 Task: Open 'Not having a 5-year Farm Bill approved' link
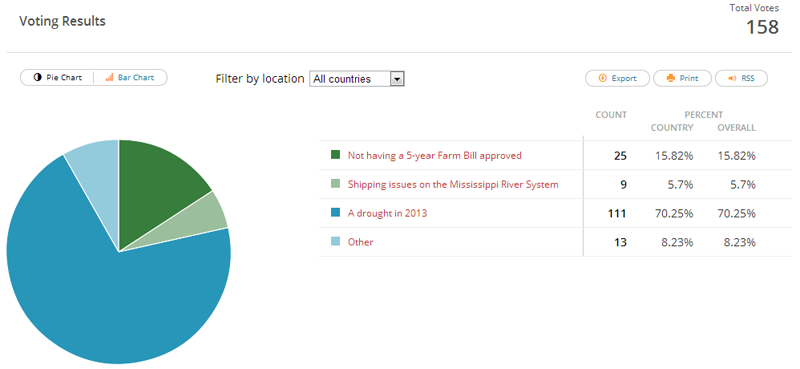(435, 155)
